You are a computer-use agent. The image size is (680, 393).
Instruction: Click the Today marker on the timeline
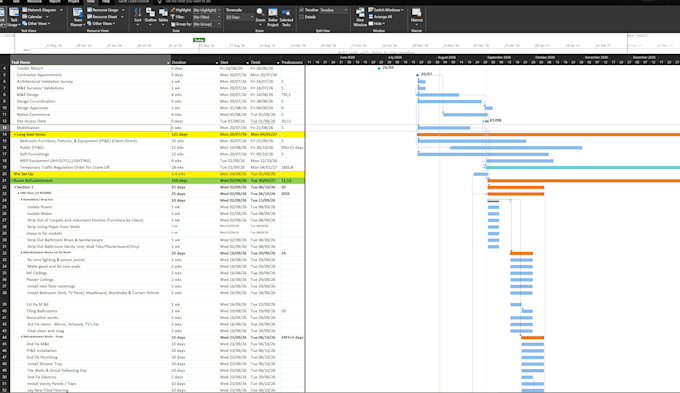[199, 40]
